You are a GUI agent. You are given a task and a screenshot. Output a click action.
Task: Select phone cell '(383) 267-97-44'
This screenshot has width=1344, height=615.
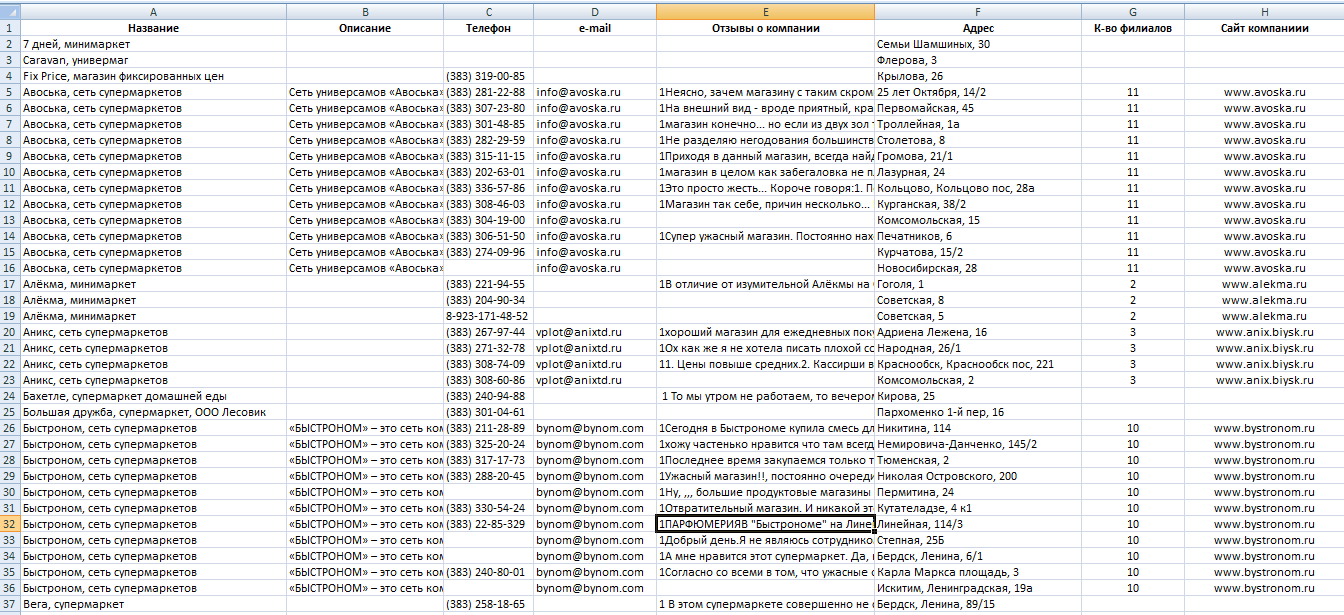point(488,332)
